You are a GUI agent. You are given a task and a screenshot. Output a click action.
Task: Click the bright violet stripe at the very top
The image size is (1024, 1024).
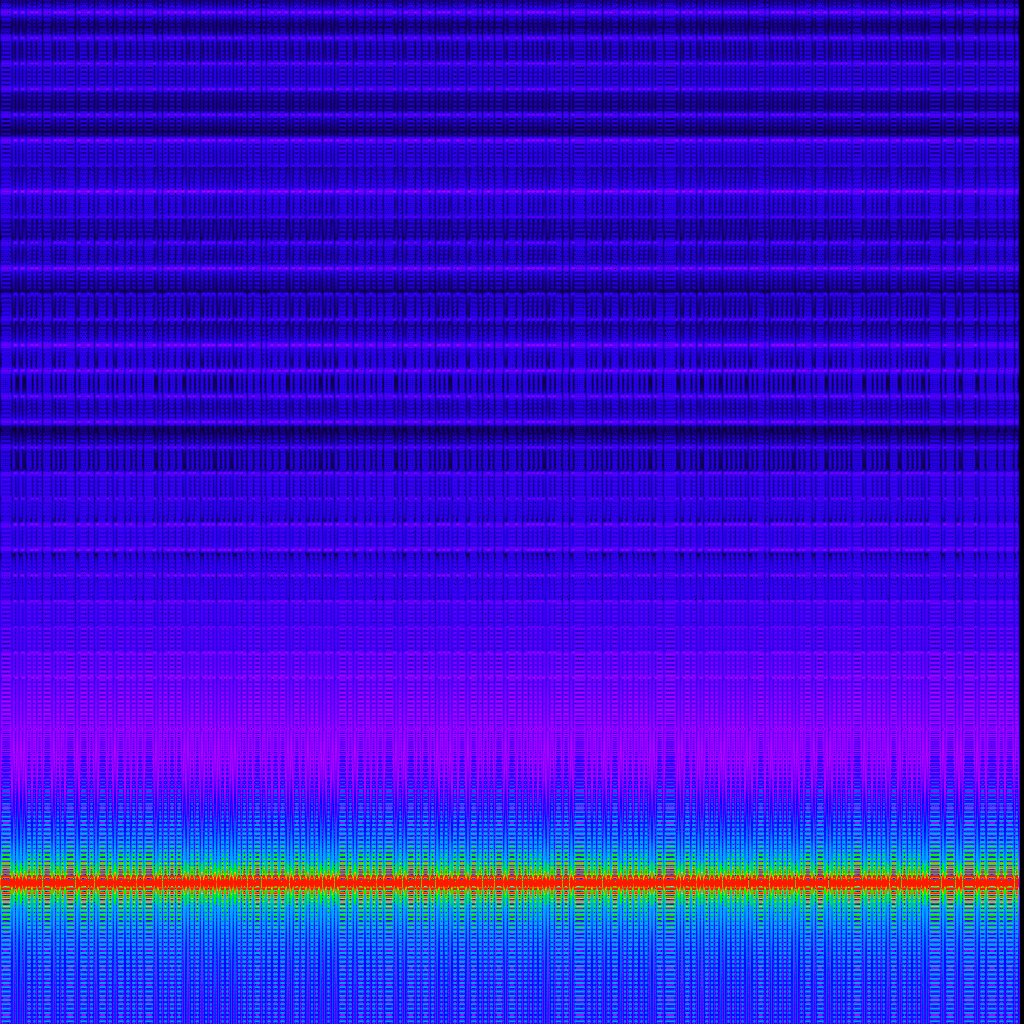click(x=512, y=11)
